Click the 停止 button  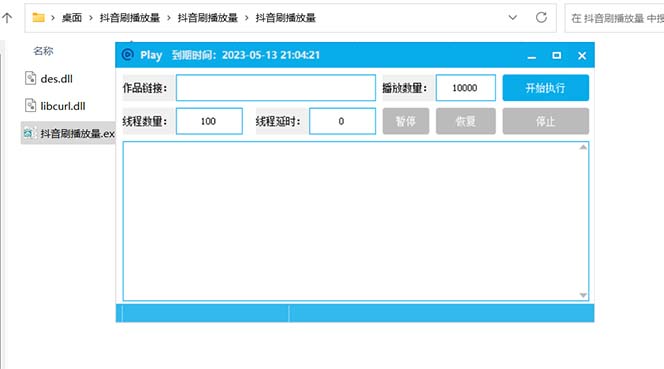click(545, 121)
